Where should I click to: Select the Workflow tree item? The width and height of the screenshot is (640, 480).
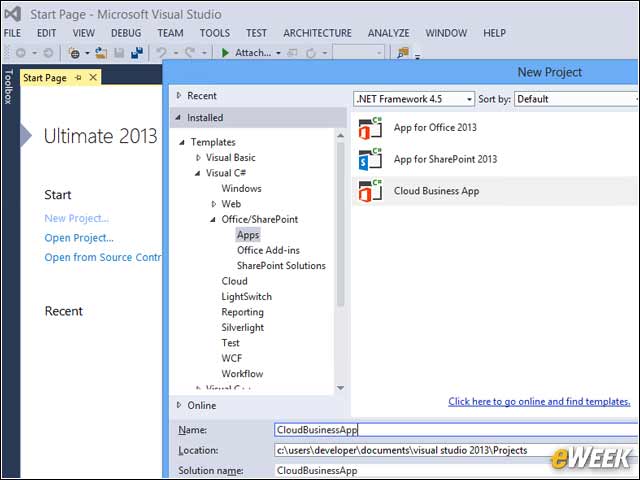coord(242,374)
